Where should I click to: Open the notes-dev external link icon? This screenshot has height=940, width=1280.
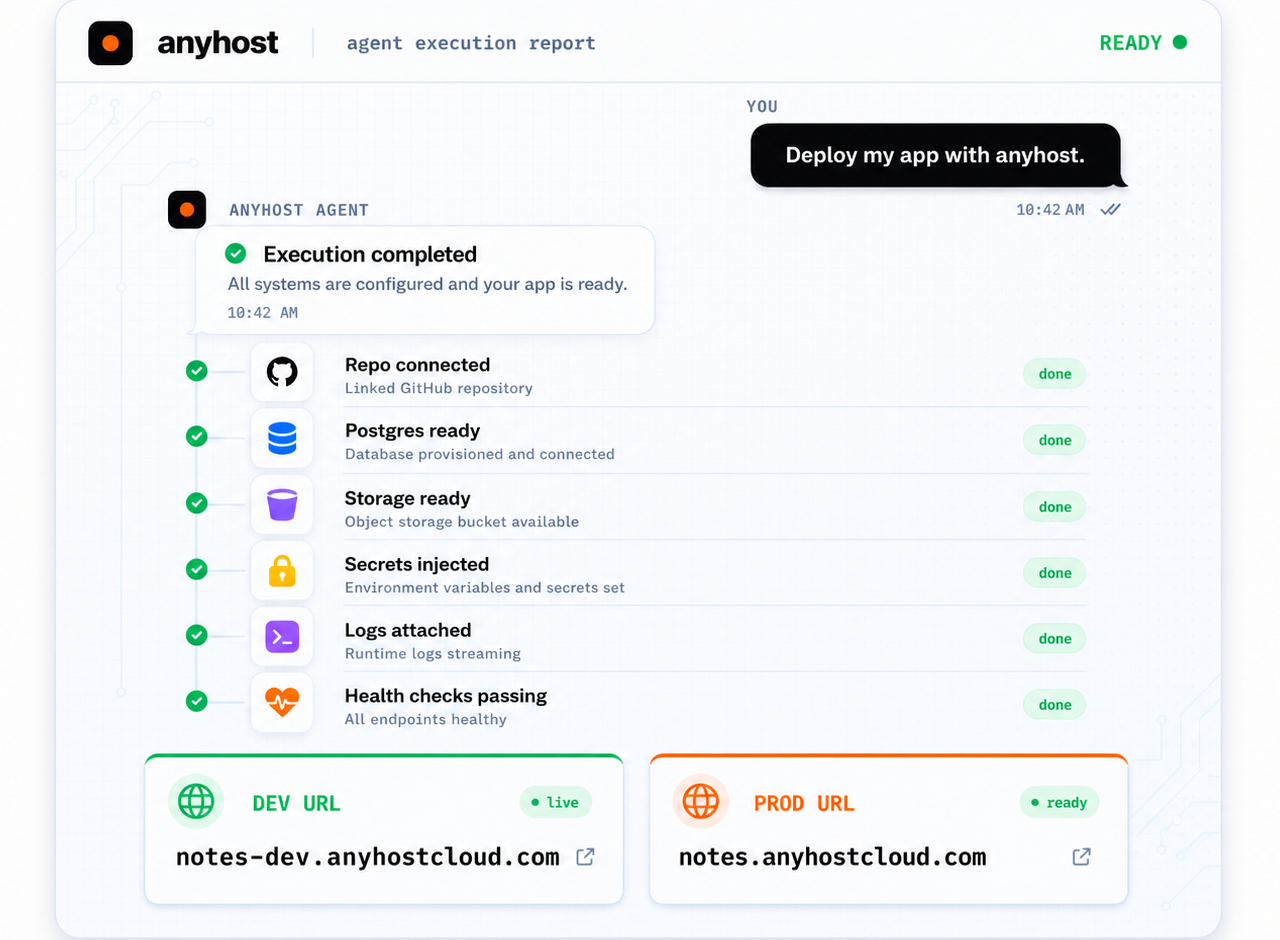tap(586, 857)
